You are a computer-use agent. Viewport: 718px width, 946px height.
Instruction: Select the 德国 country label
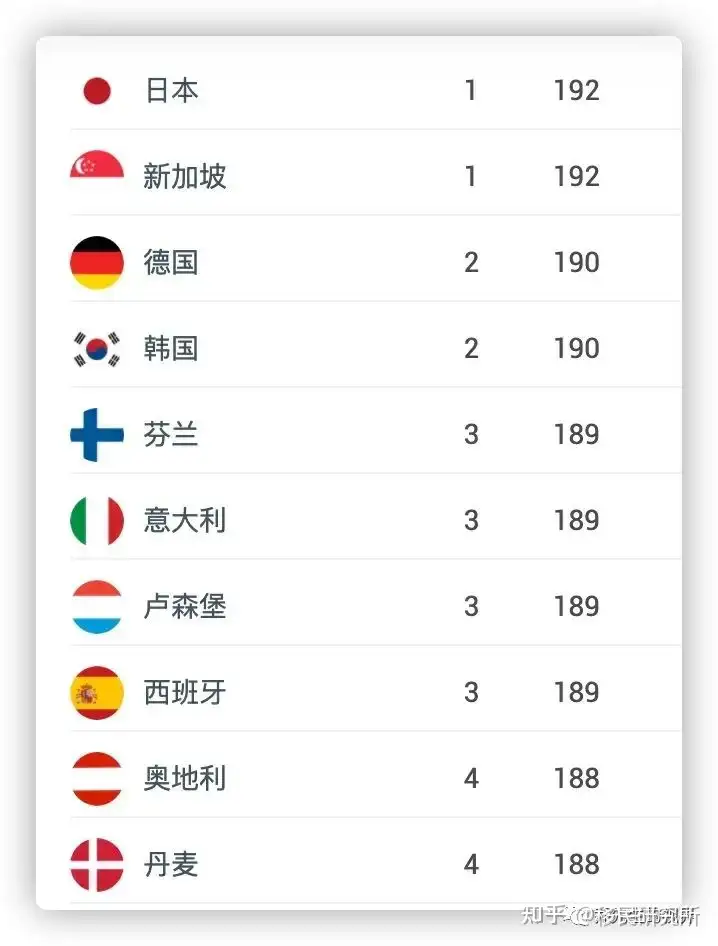point(171,262)
